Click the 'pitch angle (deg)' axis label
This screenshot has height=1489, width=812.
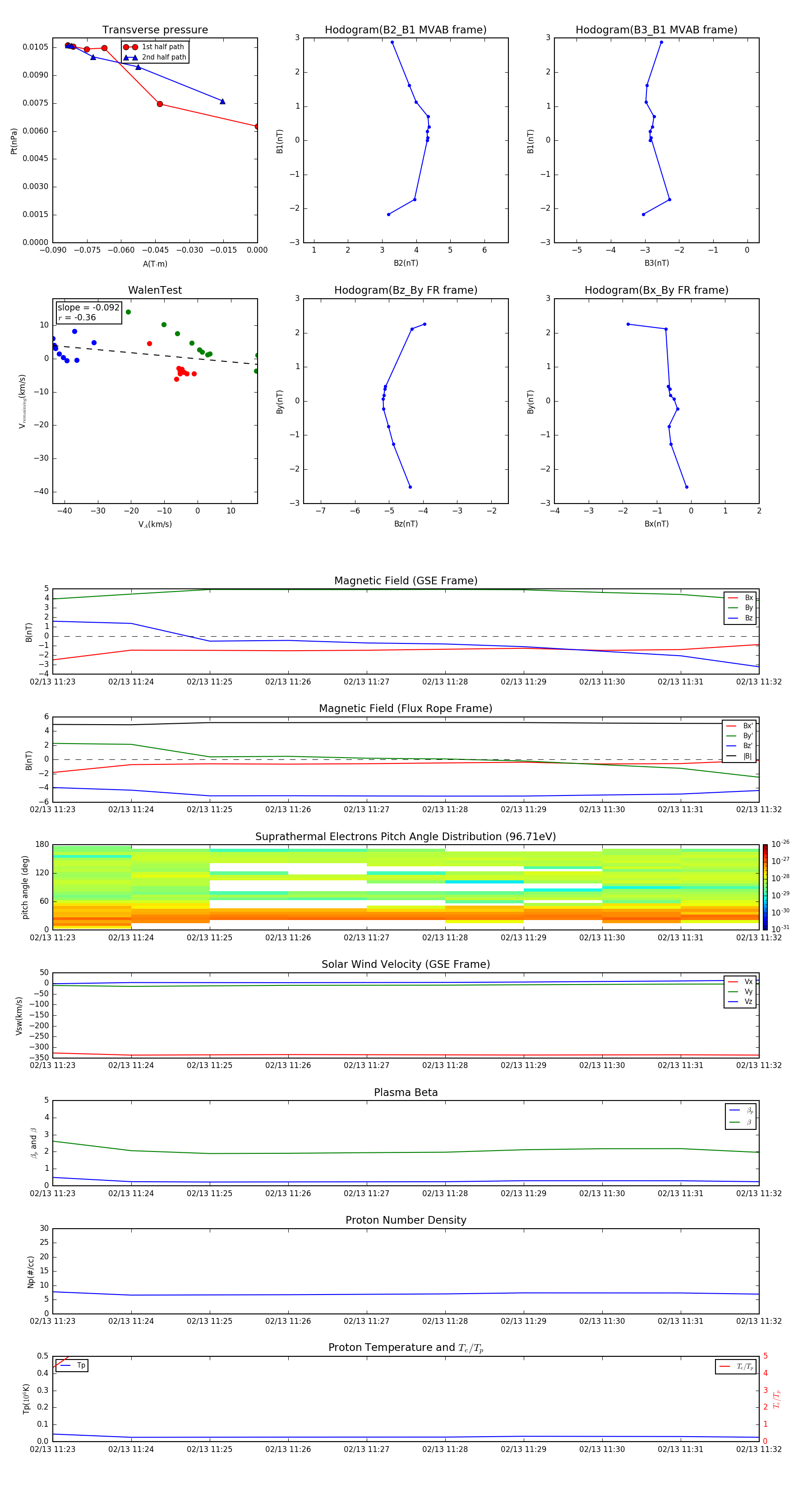pos(25,887)
